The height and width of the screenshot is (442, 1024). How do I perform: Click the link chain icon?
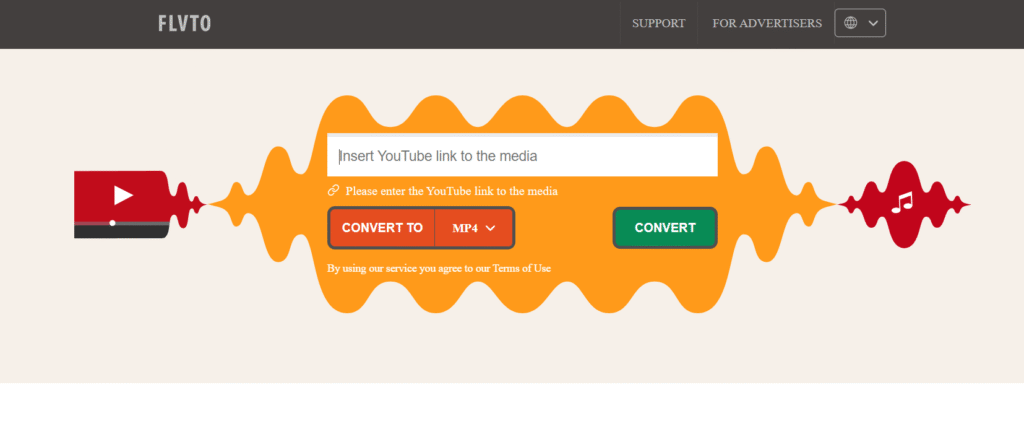pos(333,191)
